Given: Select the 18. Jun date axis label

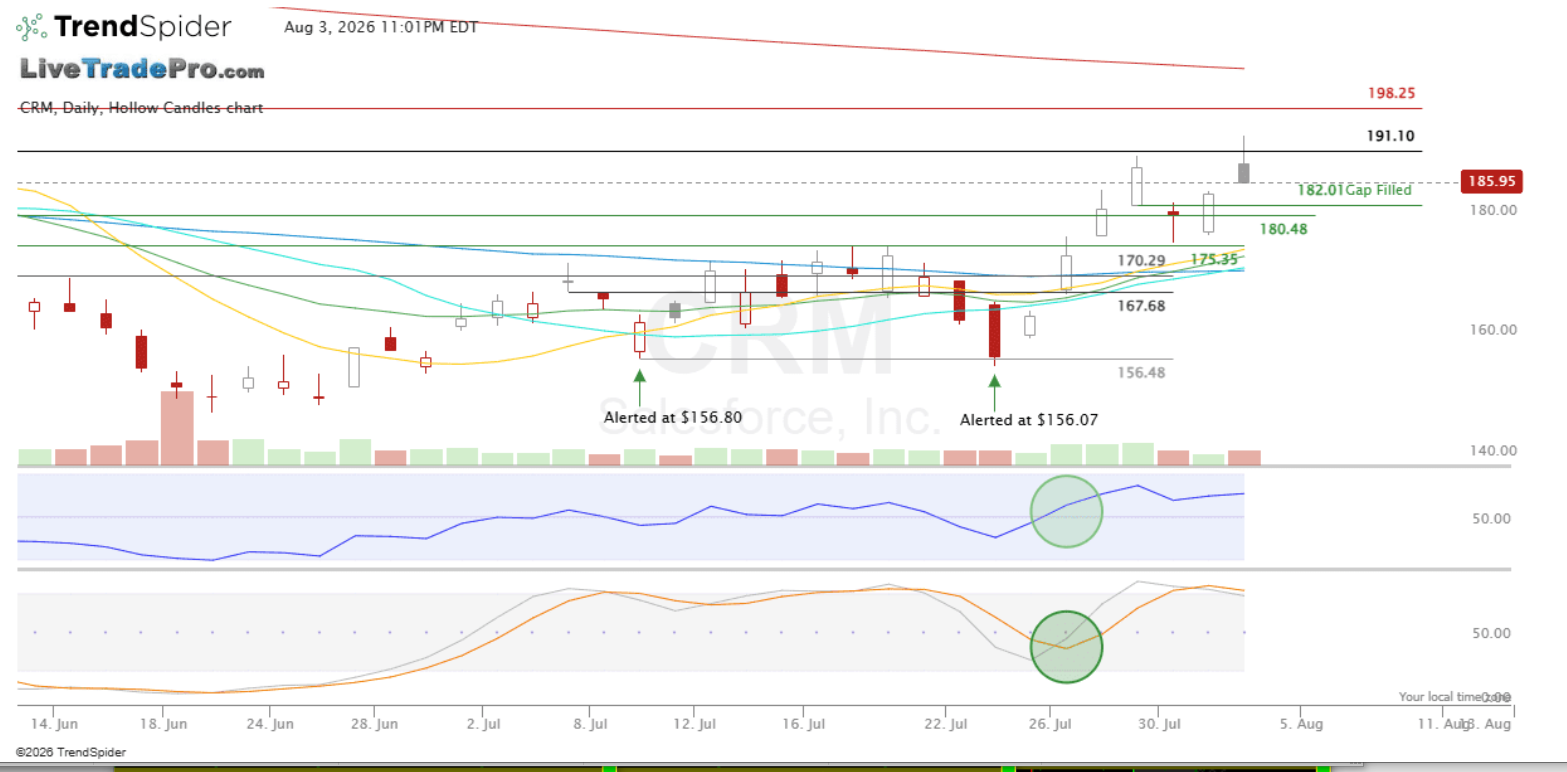Looking at the screenshot, I should (165, 723).
